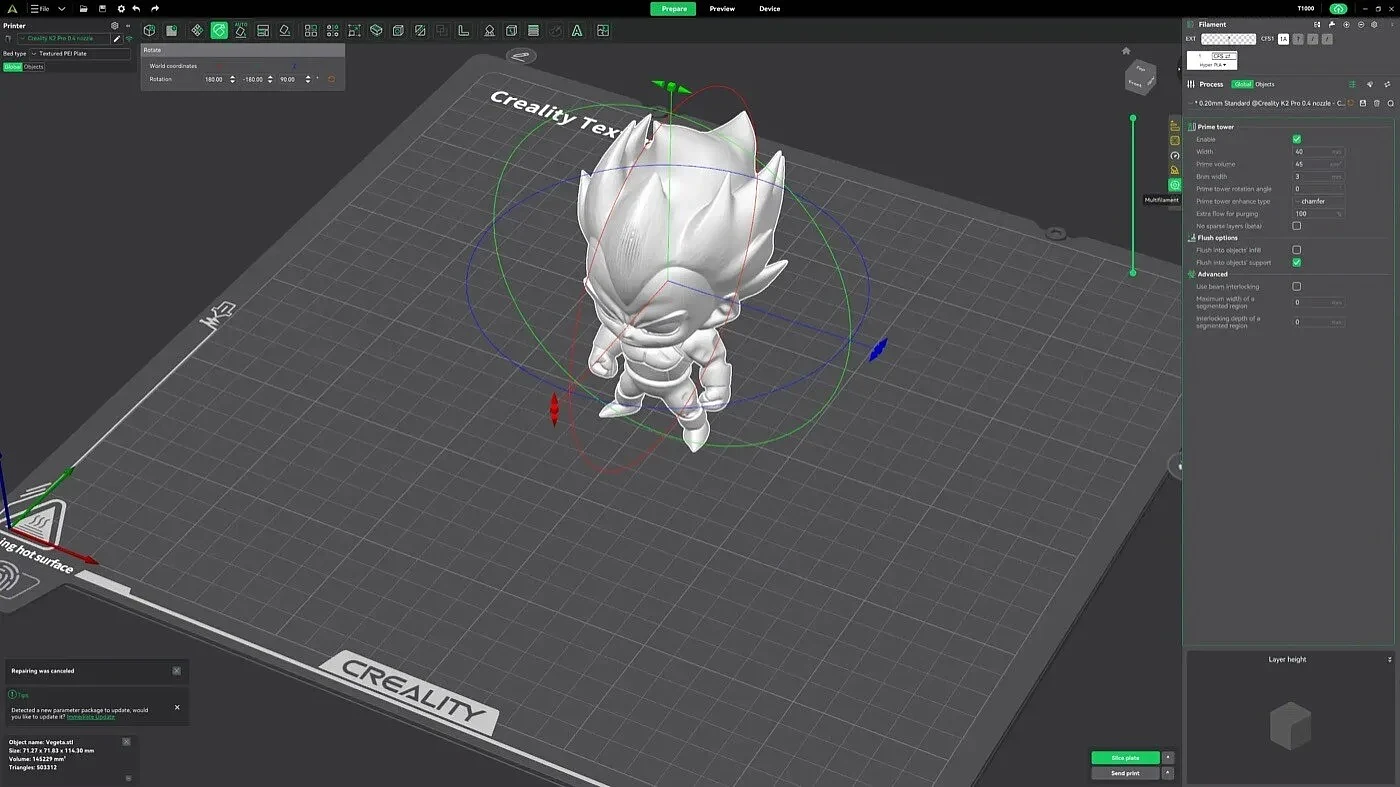The image size is (1400, 787).
Task: Dismiss the Repairing was canceled notice
Action: 177,671
